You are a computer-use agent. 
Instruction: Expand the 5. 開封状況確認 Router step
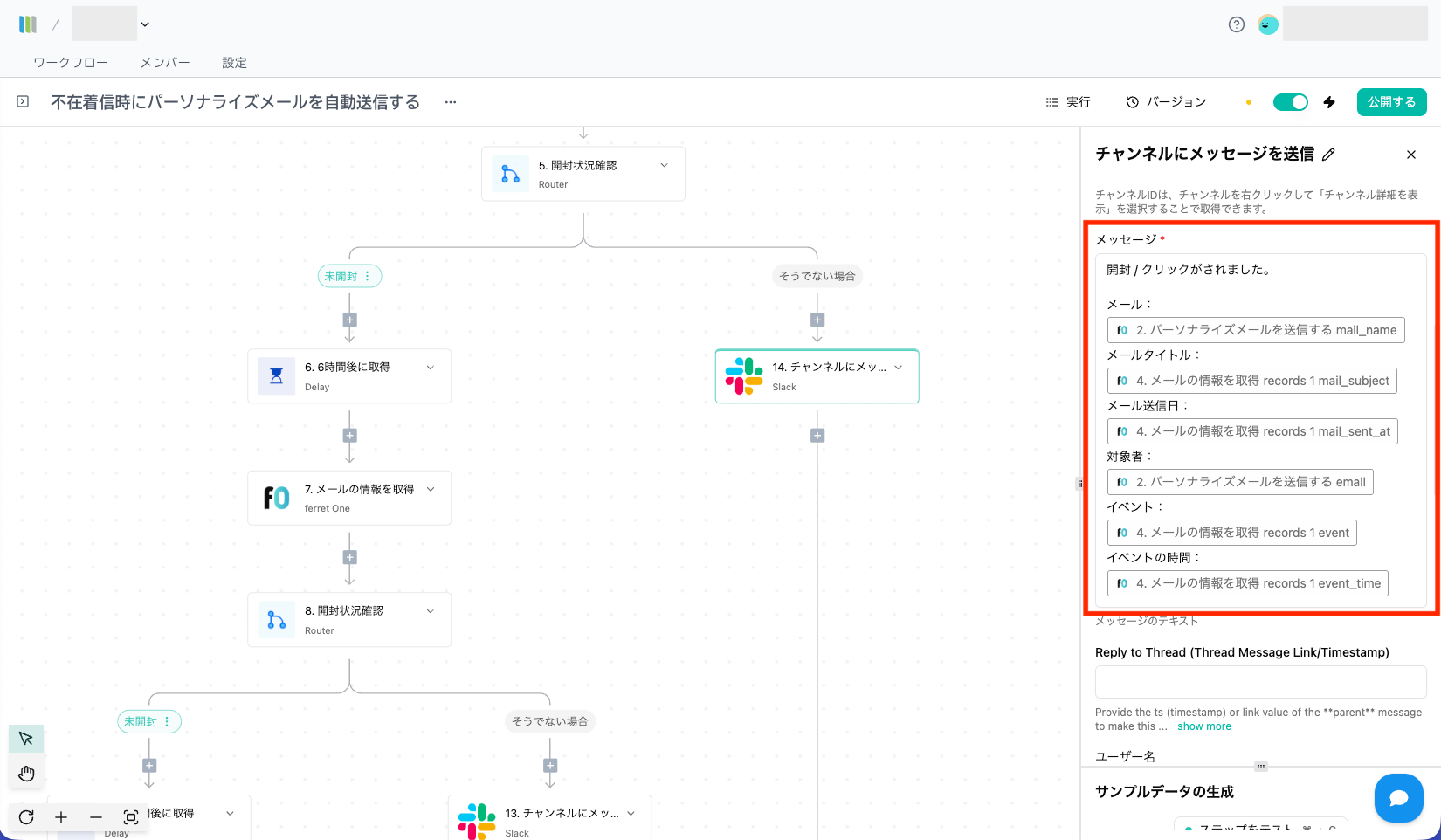coord(664,165)
